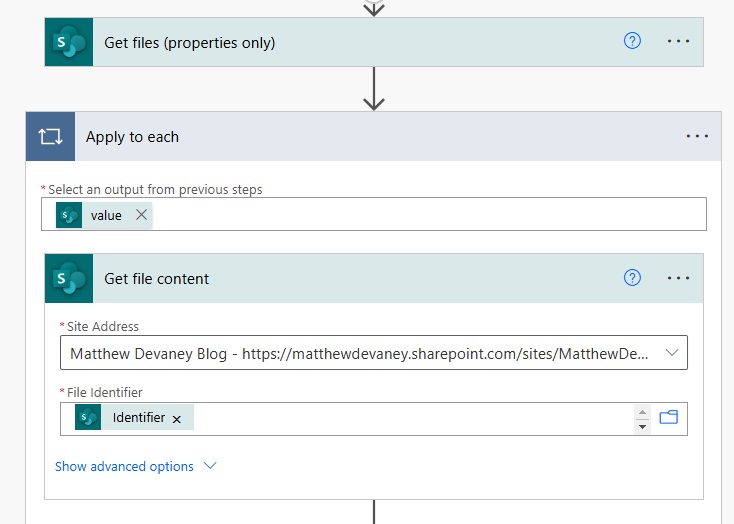The width and height of the screenshot is (734, 524).
Task: Remove the Identifier token
Action: (x=176, y=419)
